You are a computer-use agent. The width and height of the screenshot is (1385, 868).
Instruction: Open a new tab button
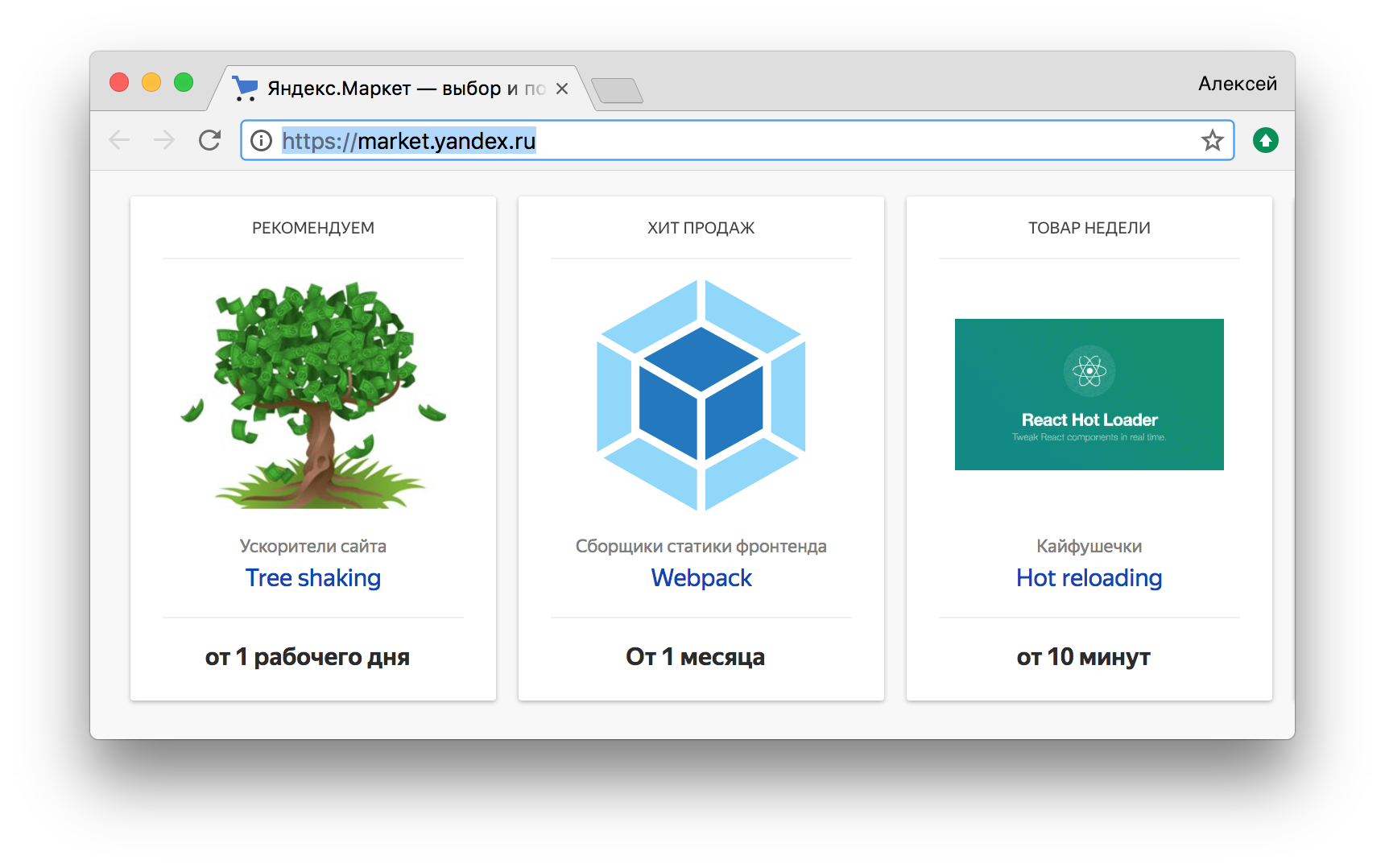[617, 90]
